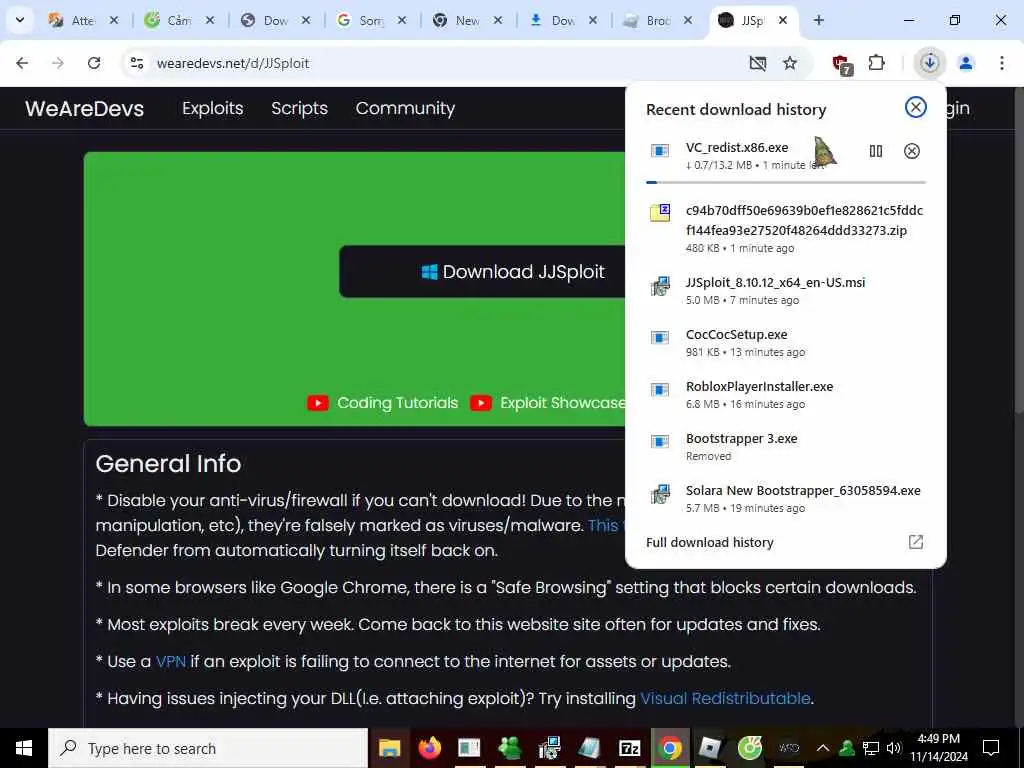Open the Scripts nav menu
The width and height of the screenshot is (1024, 768).
[x=299, y=108]
